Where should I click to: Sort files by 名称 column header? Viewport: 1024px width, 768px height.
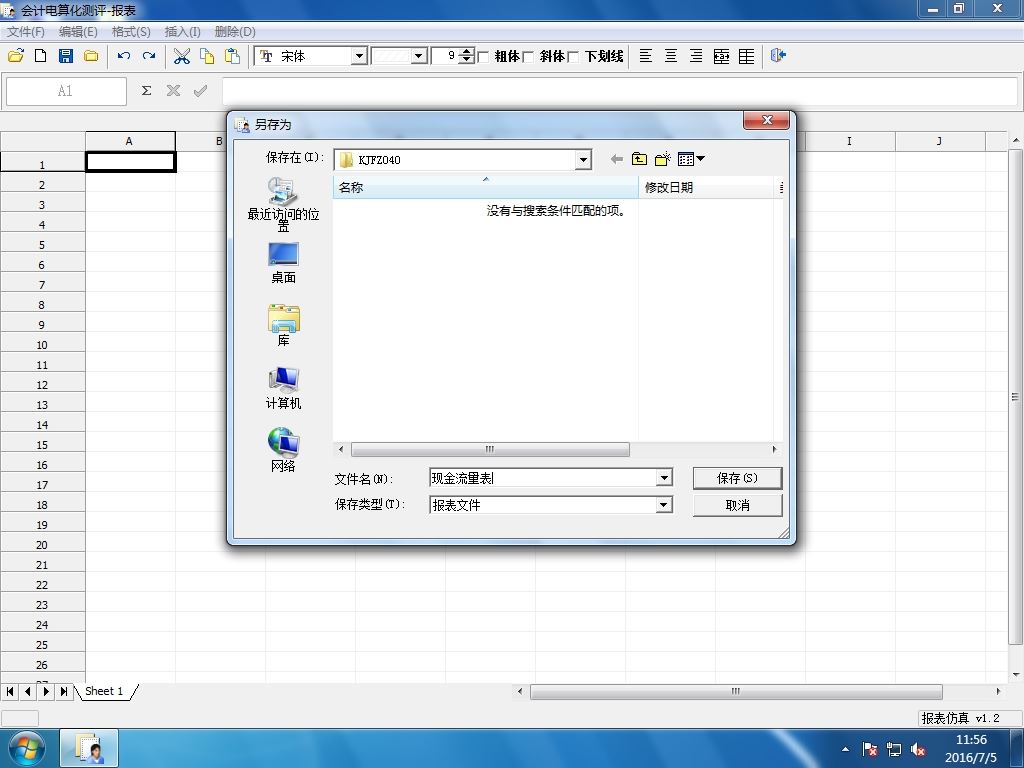click(485, 187)
